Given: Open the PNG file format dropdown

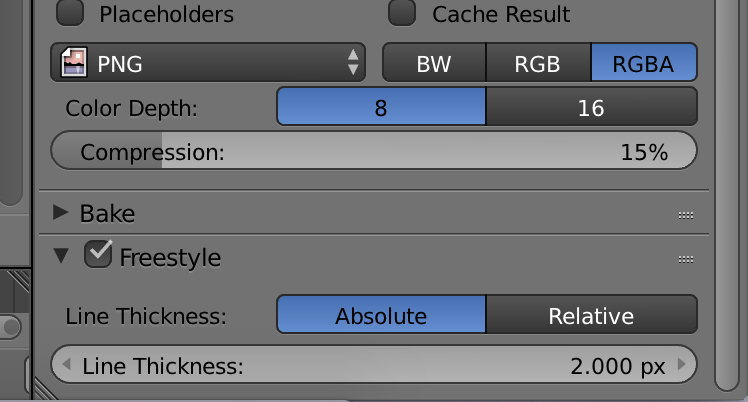Looking at the screenshot, I should pyautogui.click(x=208, y=64).
